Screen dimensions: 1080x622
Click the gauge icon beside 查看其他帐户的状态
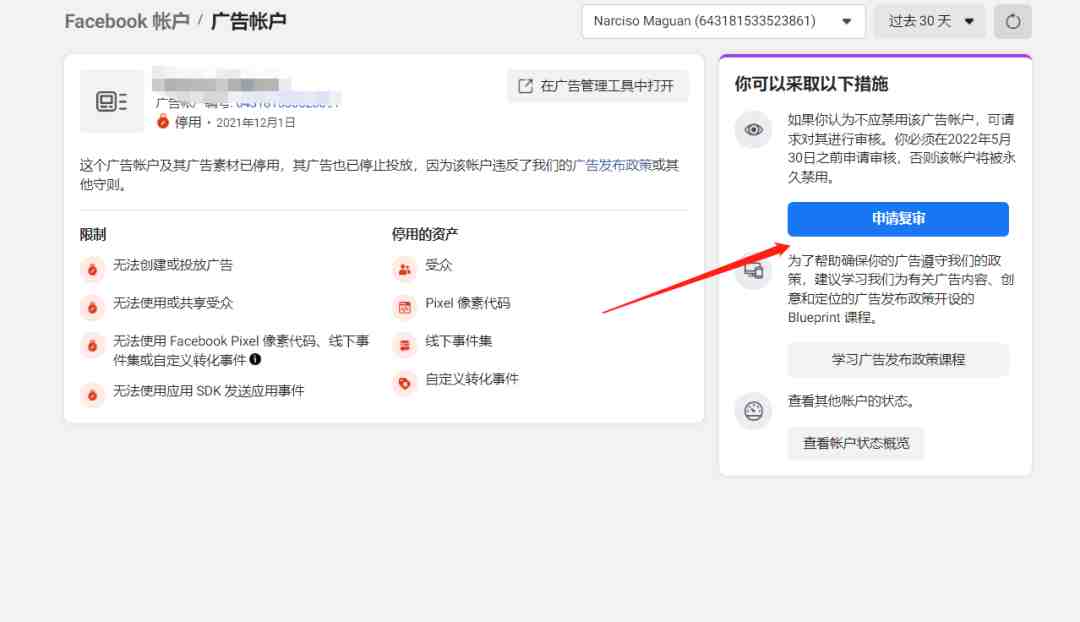[754, 411]
